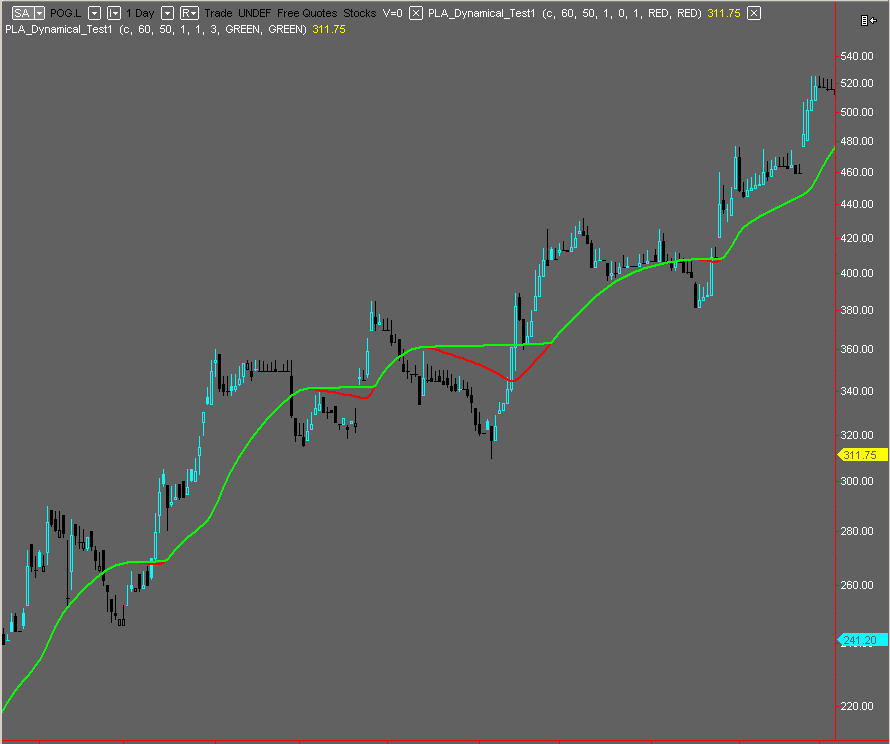Select the Stocks label in the header
Viewport: 890px width, 744px height.
(x=360, y=13)
